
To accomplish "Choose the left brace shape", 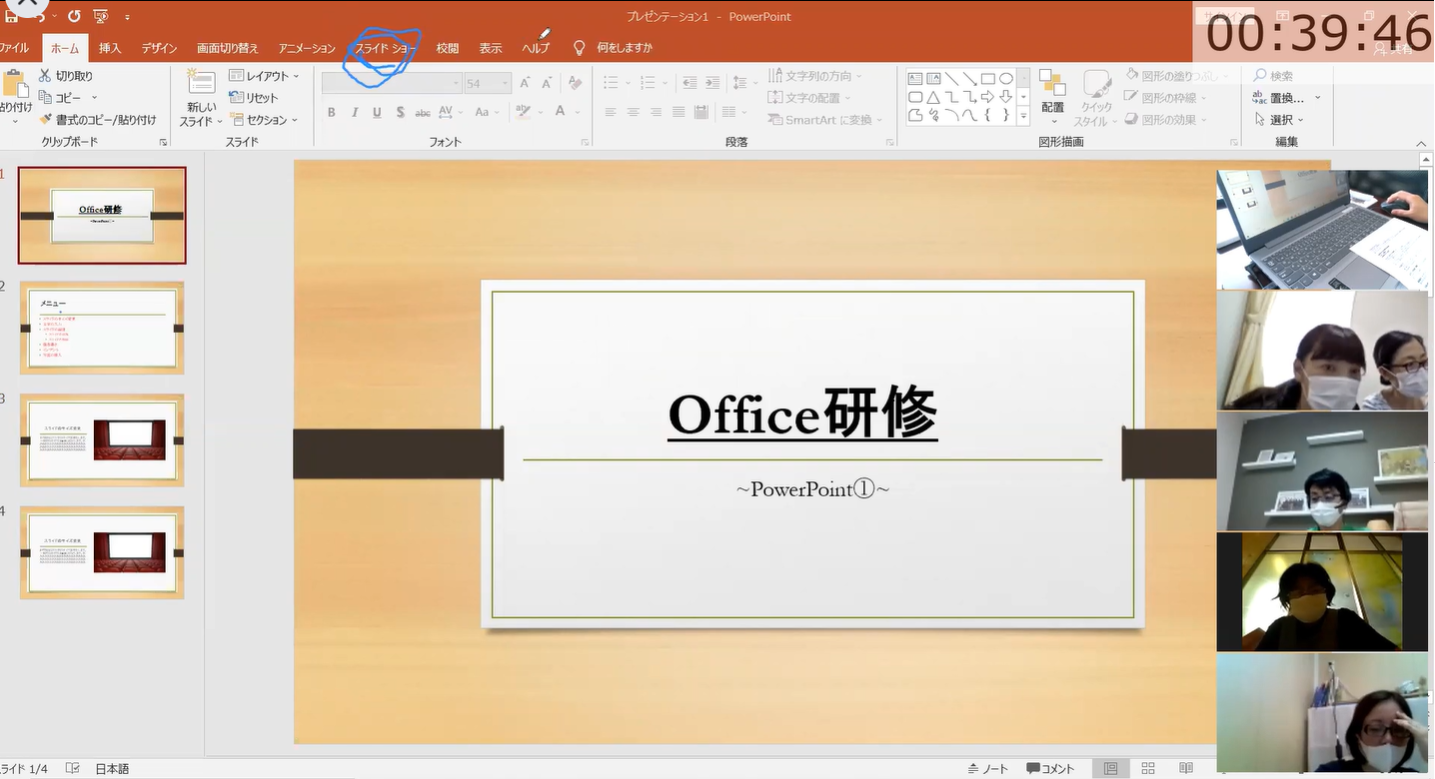I will click(x=988, y=115).
